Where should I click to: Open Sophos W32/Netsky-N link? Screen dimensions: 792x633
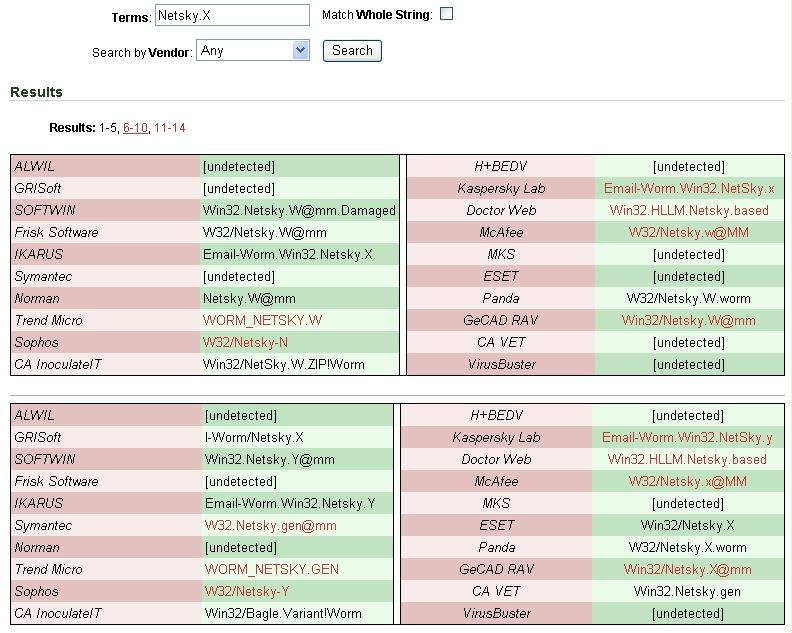pos(245,343)
